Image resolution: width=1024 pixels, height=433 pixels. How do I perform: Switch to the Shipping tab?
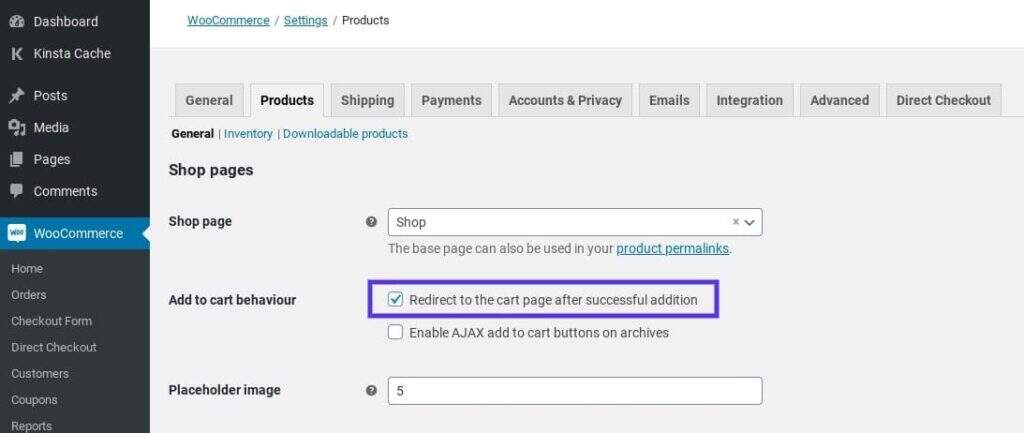click(367, 100)
